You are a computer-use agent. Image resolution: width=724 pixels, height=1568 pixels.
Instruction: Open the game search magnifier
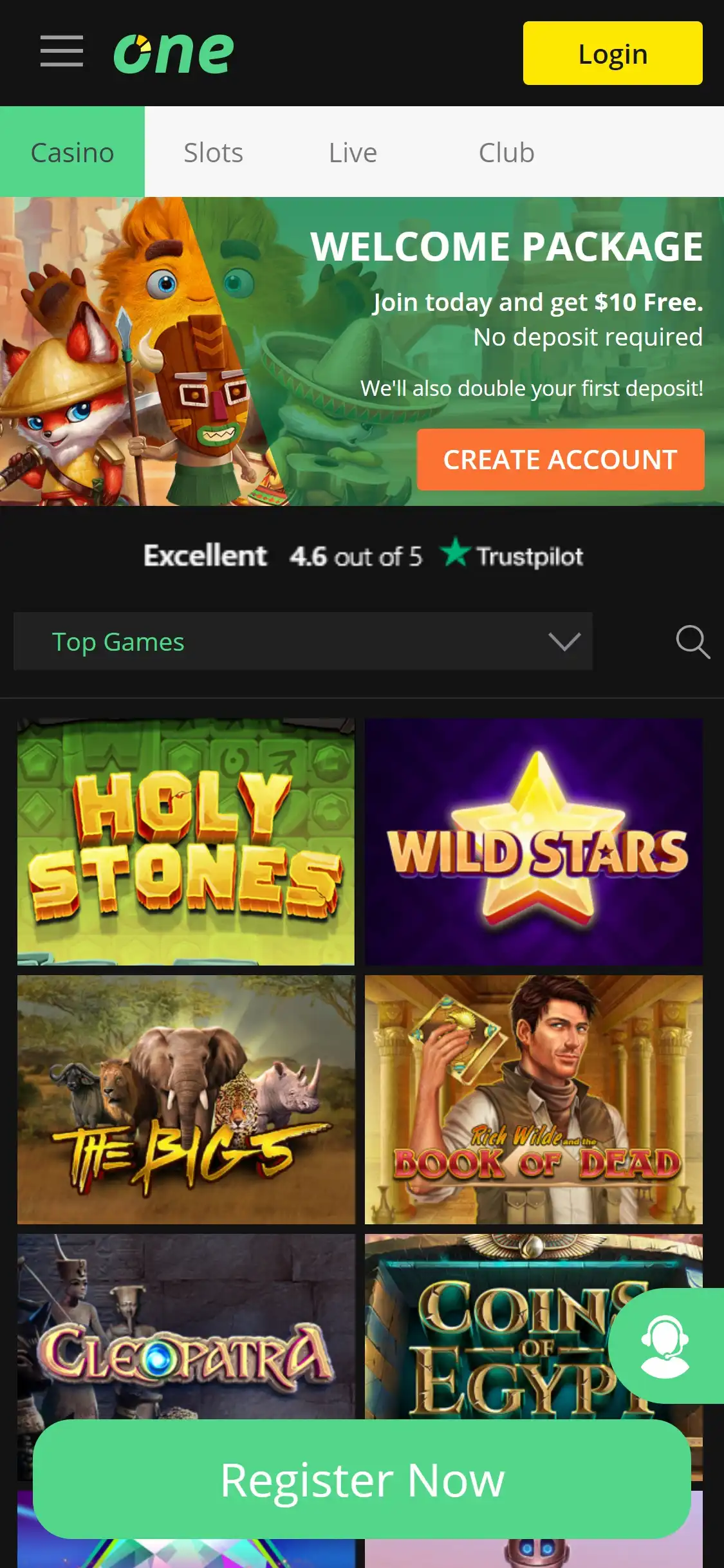(692, 642)
